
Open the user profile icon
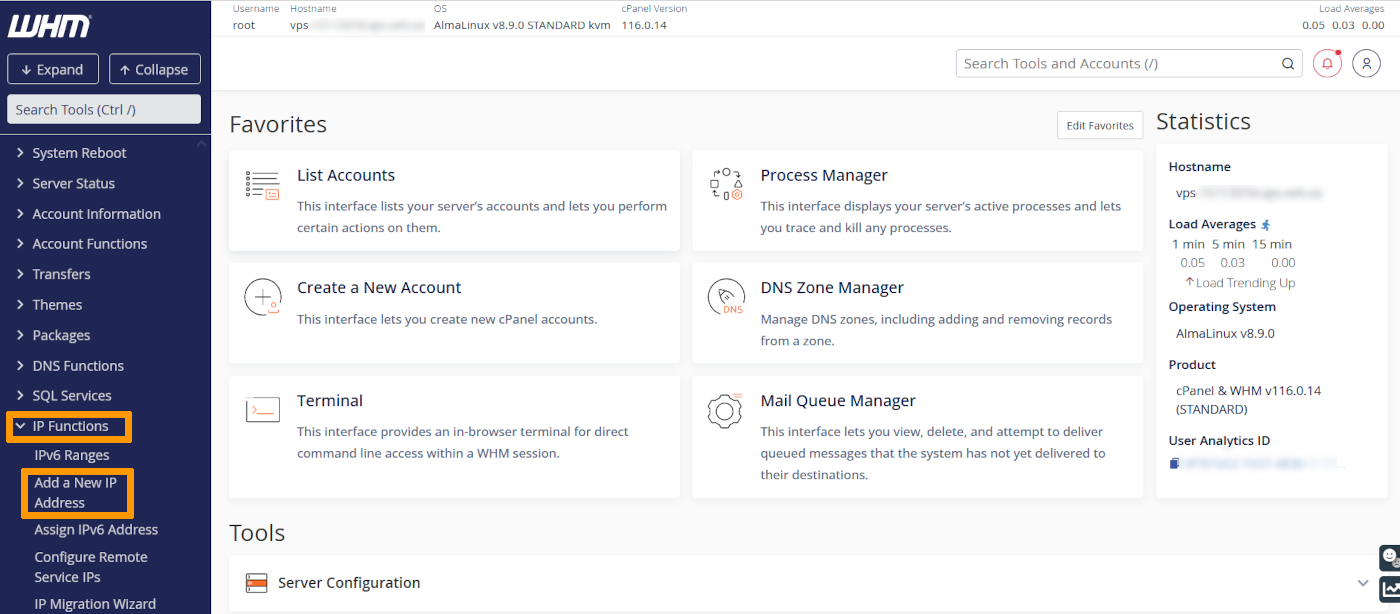[1366, 63]
